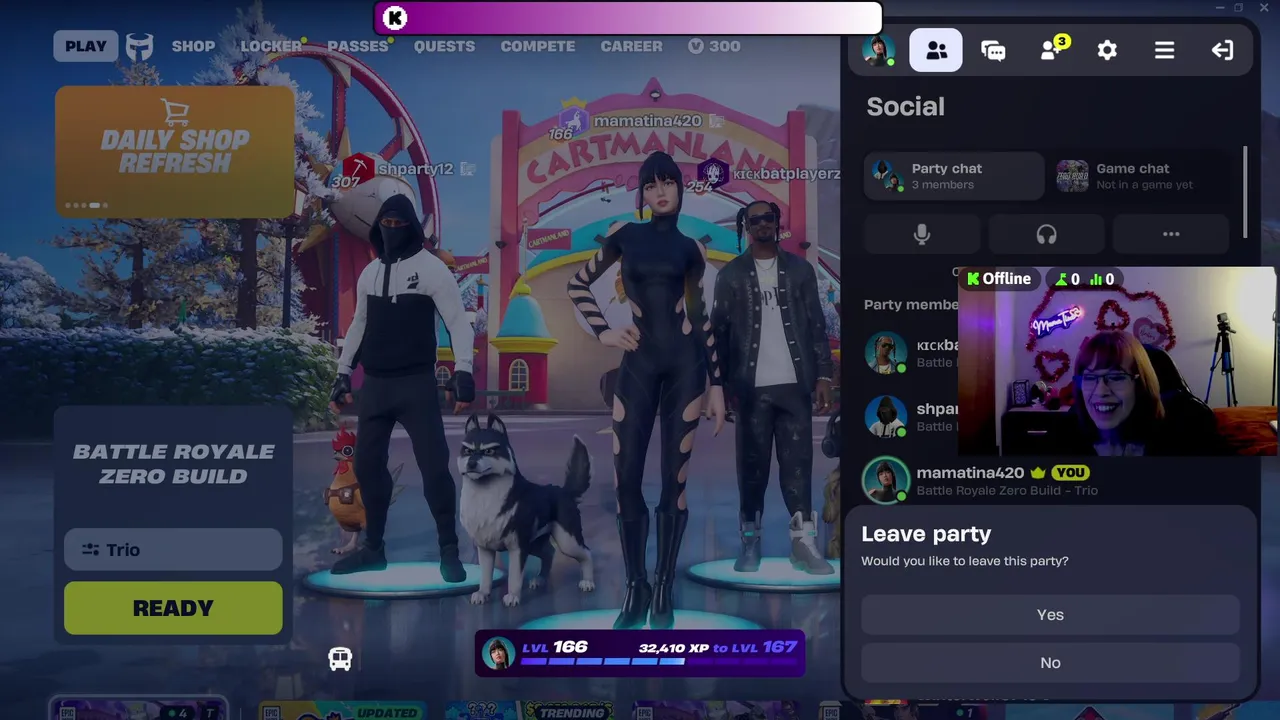This screenshot has width=1280, height=720.
Task: Click the shopping cart icon on banner
Action: 175,112
